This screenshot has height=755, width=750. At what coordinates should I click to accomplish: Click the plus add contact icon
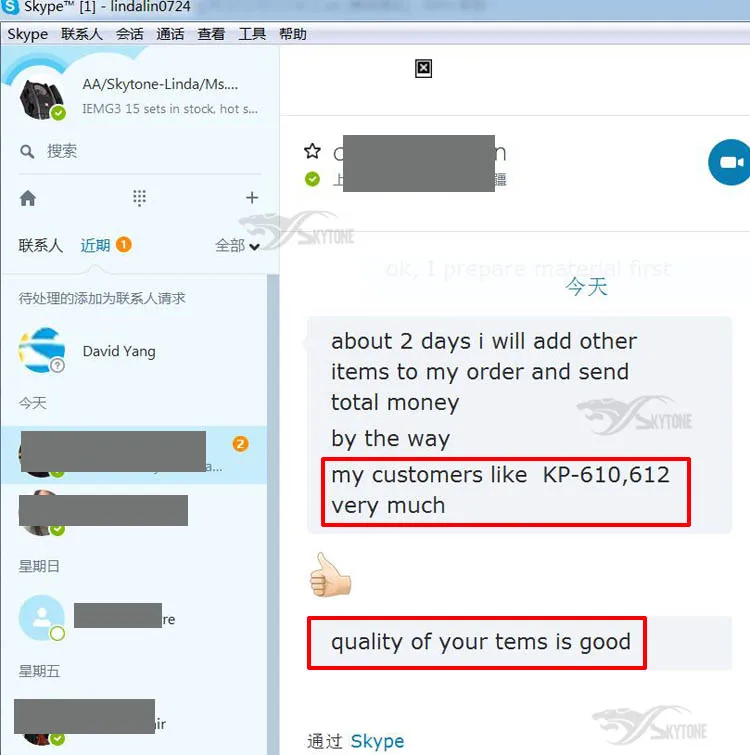[252, 197]
